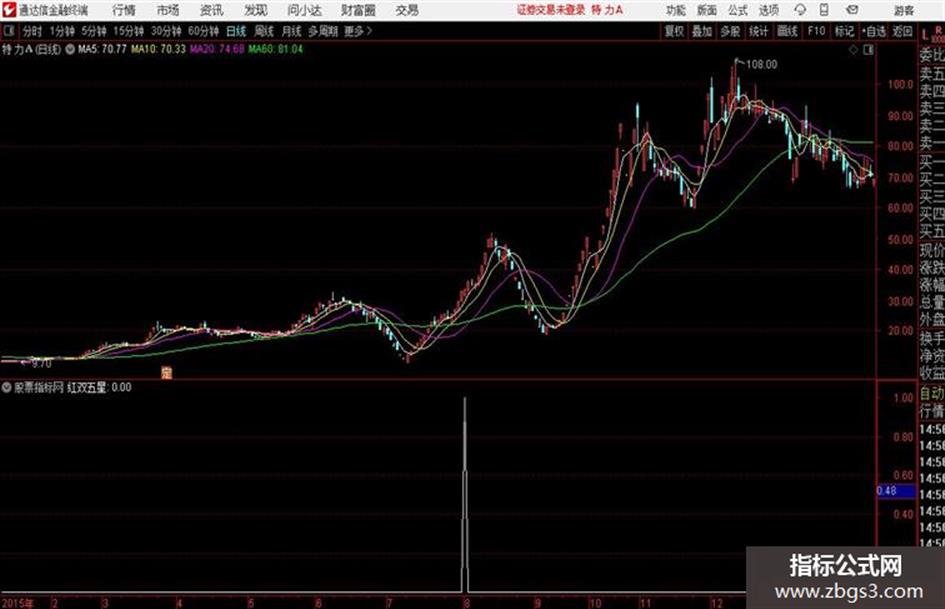This screenshot has width=945, height=609.
Task: Open the 市场 menu
Action: pyautogui.click(x=168, y=10)
